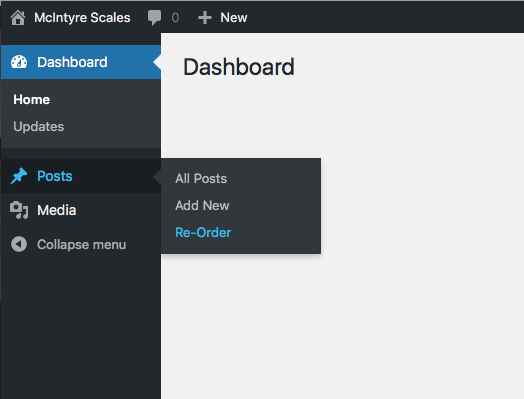Click the Collapse menu arrow icon
The image size is (524, 399).
[x=19, y=244]
